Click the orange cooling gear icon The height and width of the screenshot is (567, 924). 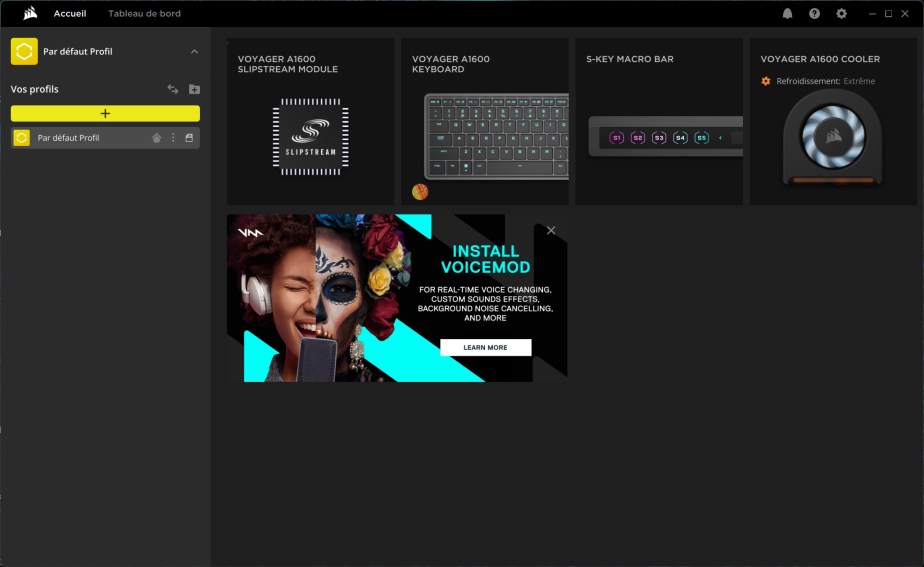766,81
